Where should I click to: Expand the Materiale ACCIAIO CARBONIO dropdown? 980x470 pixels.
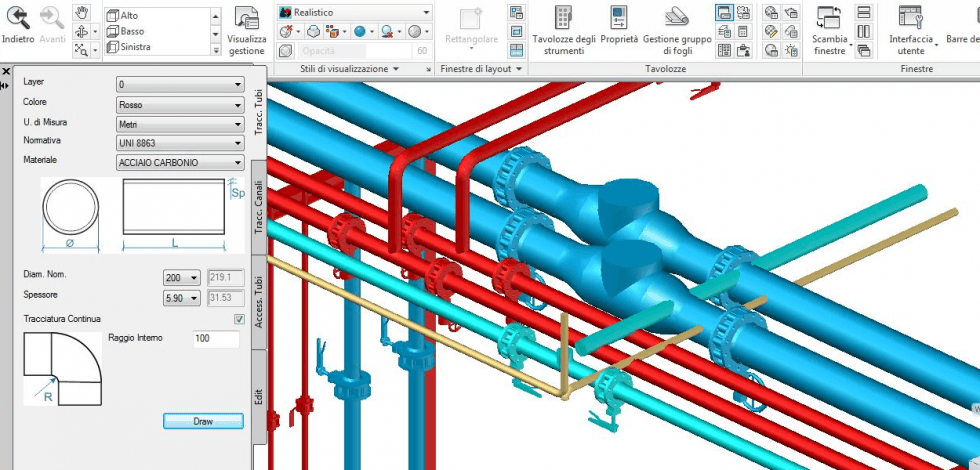[180, 162]
